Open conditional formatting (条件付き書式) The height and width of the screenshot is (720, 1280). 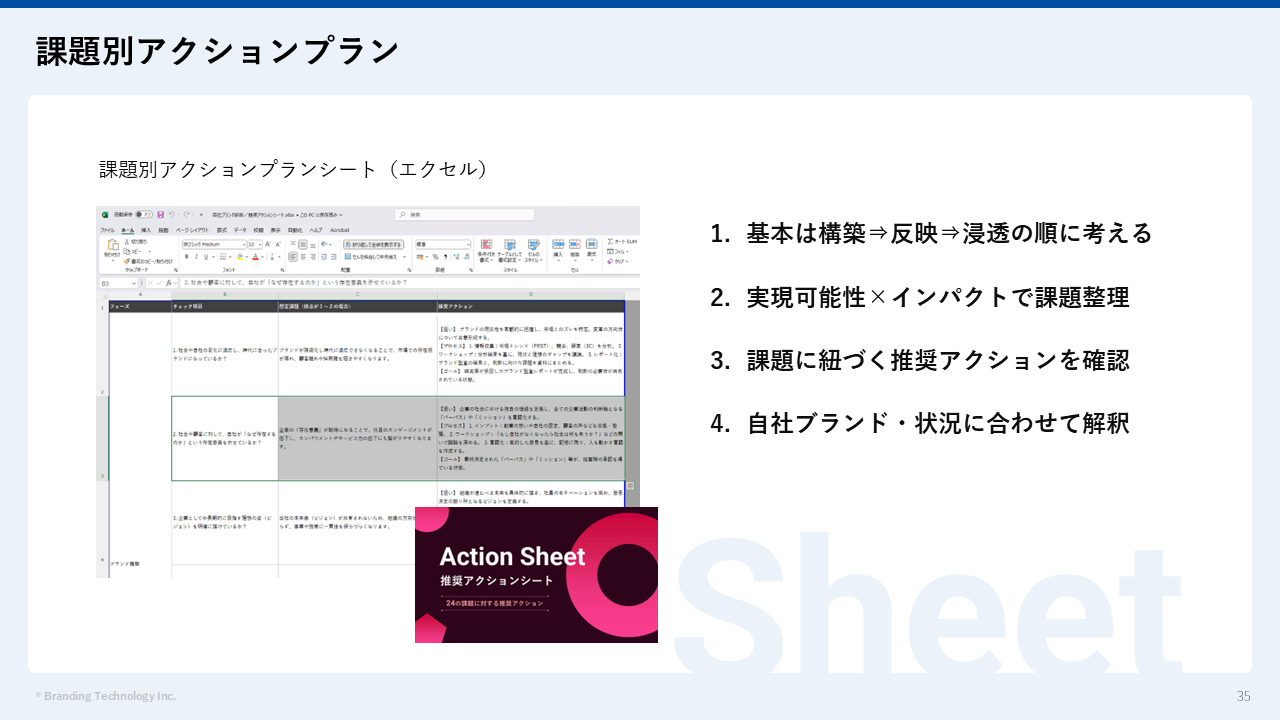(486, 247)
